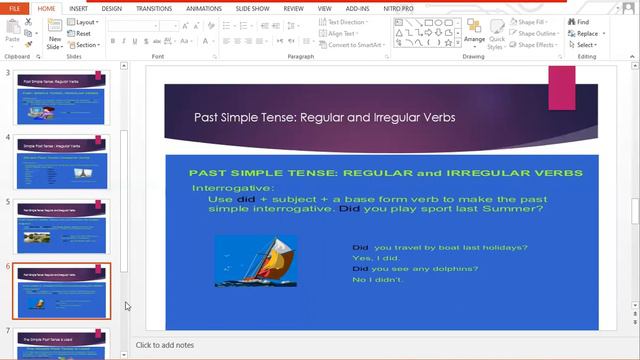This screenshot has width=640, height=360.
Task: Switch to the ANIMATIONS tab
Action: (204, 9)
